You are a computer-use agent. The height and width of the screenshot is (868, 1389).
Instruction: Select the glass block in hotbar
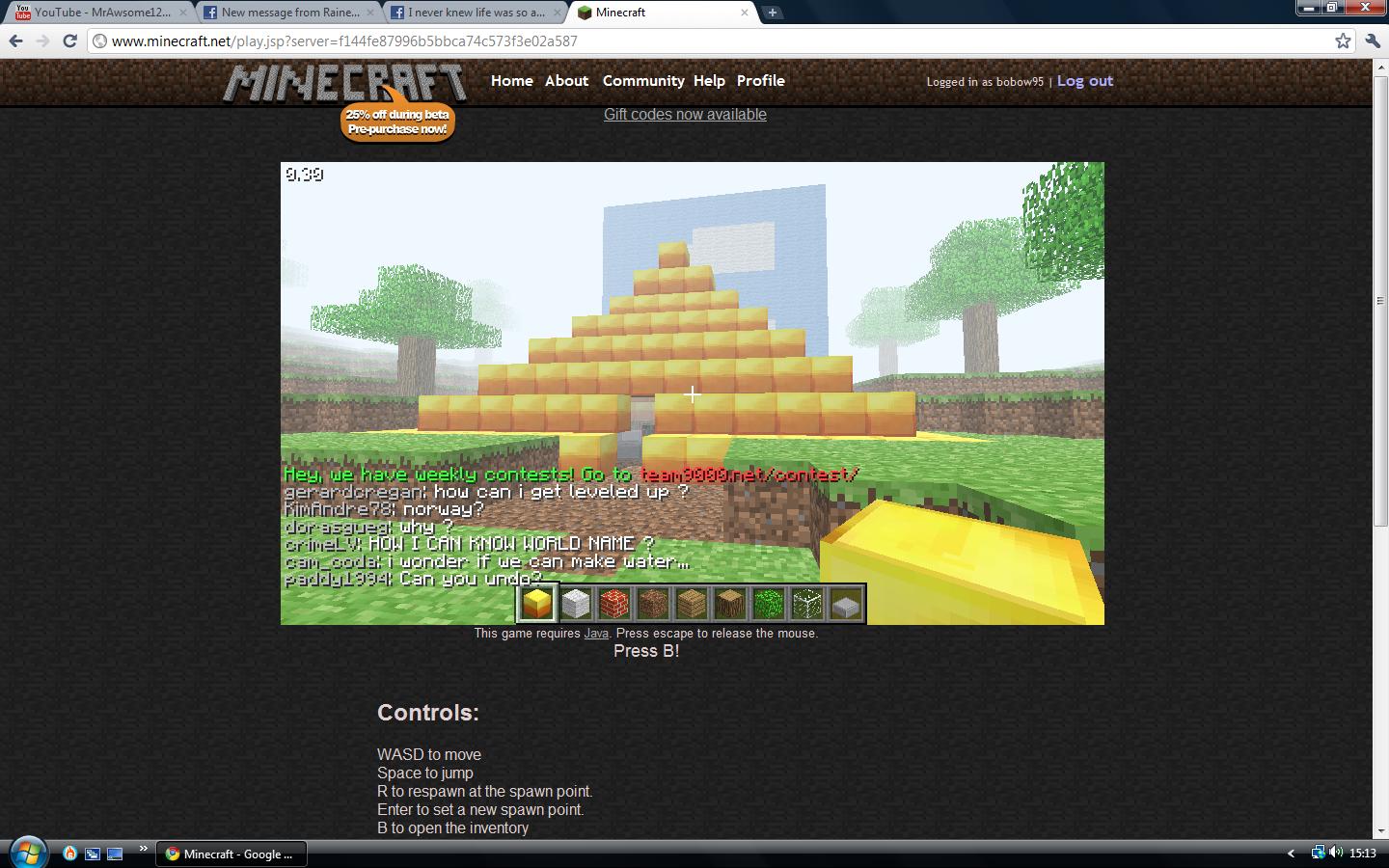coord(807,604)
